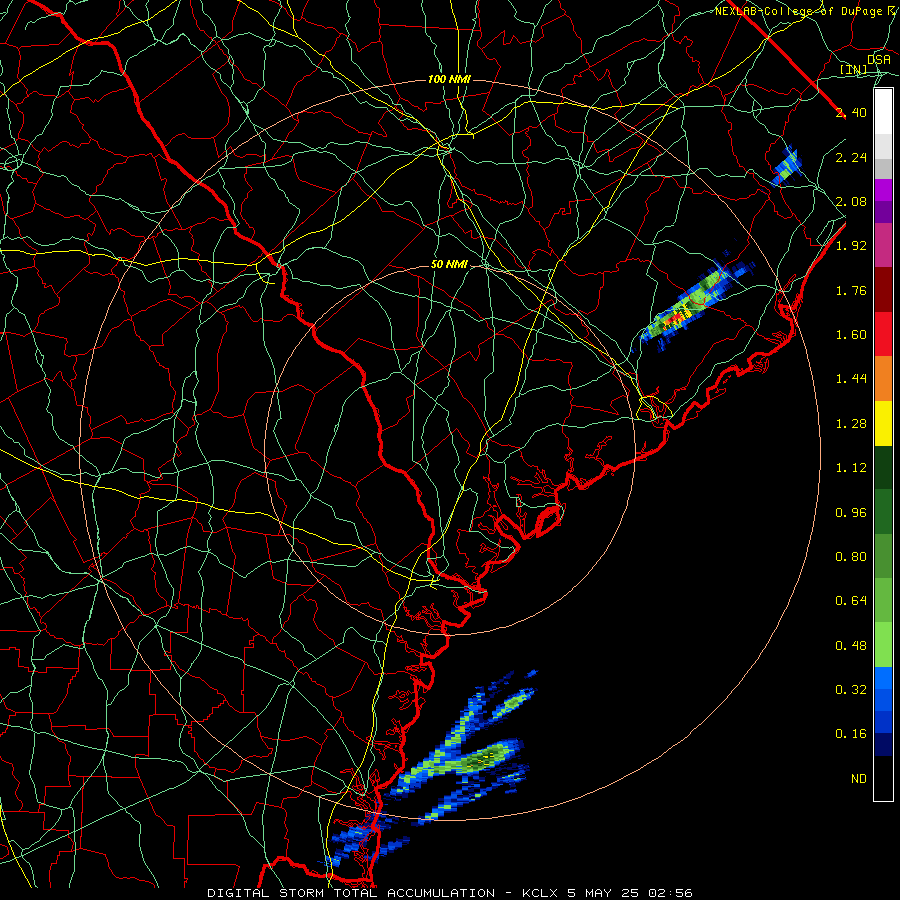Click the DSA product label
This screenshot has width=900, height=900.
[x=879, y=60]
